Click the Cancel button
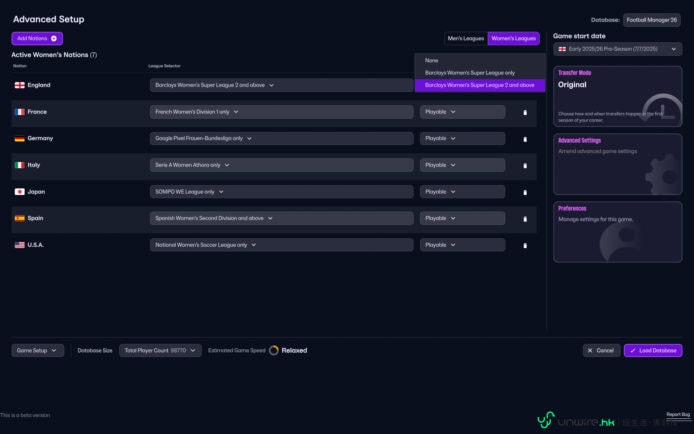 point(601,350)
